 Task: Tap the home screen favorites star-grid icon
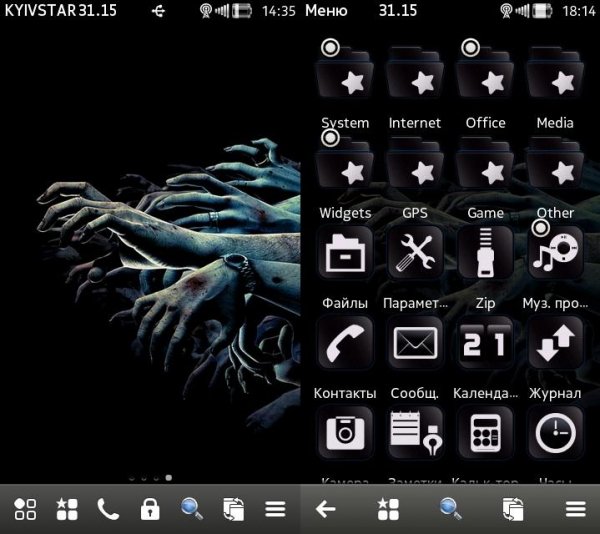[x=67, y=509]
